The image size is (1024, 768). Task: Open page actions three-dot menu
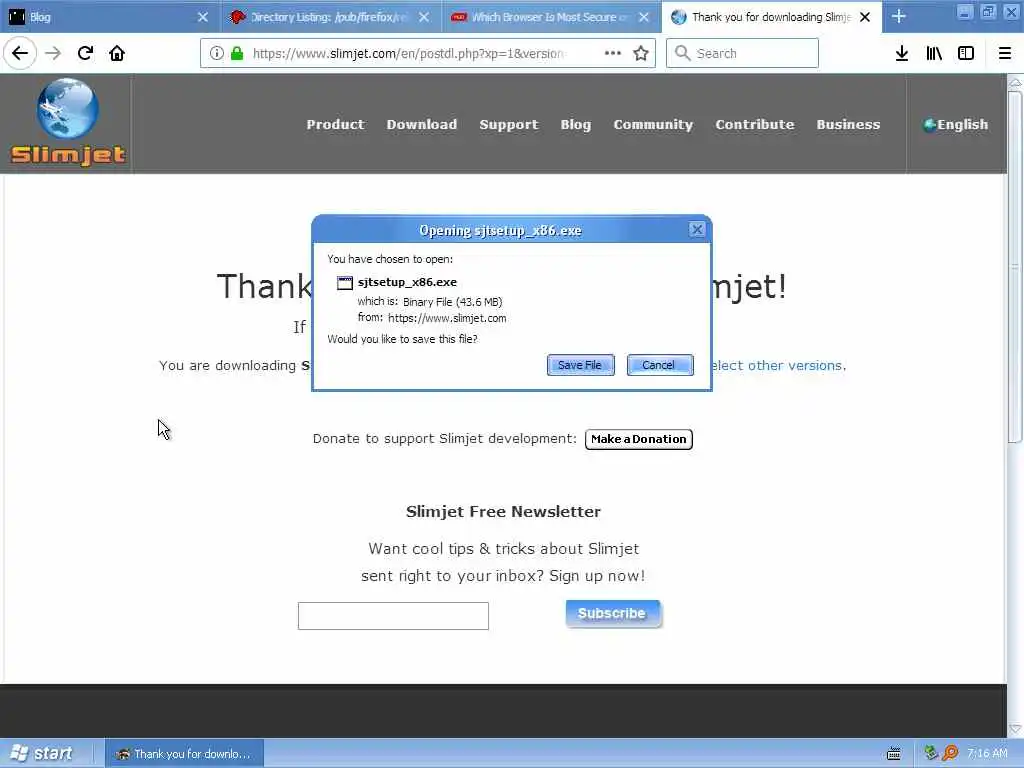point(613,53)
